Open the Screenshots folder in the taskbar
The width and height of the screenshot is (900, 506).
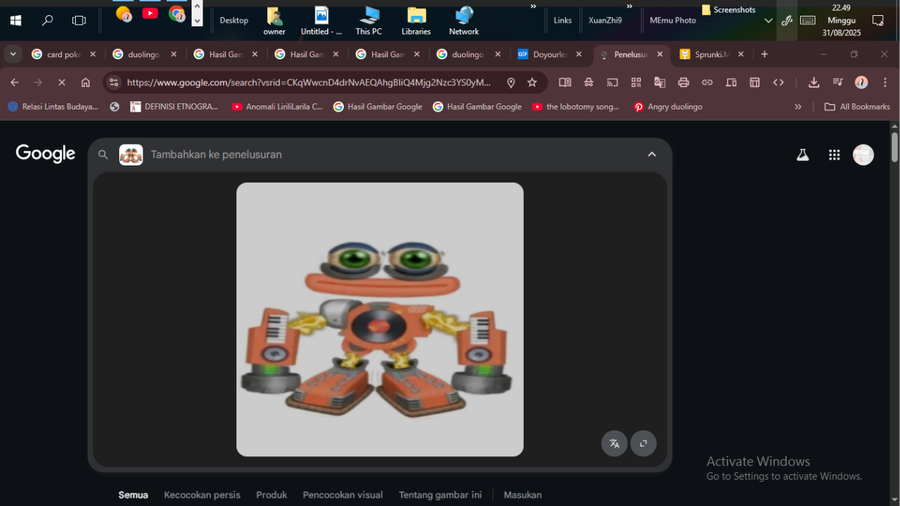click(728, 10)
